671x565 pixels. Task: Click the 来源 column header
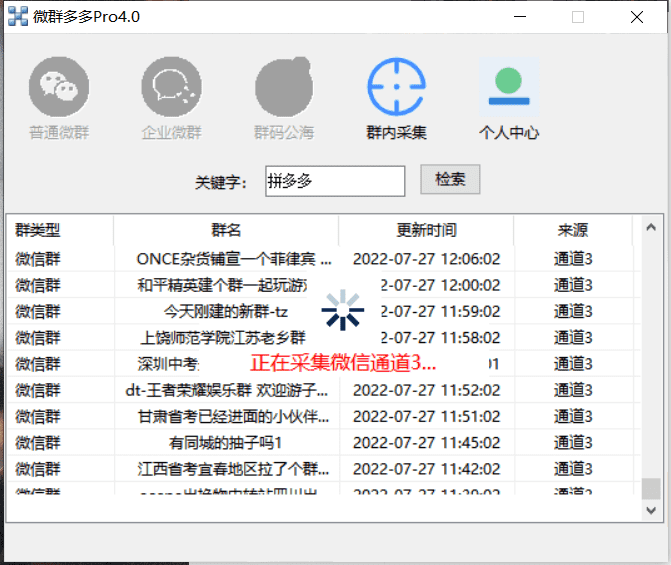click(573, 230)
